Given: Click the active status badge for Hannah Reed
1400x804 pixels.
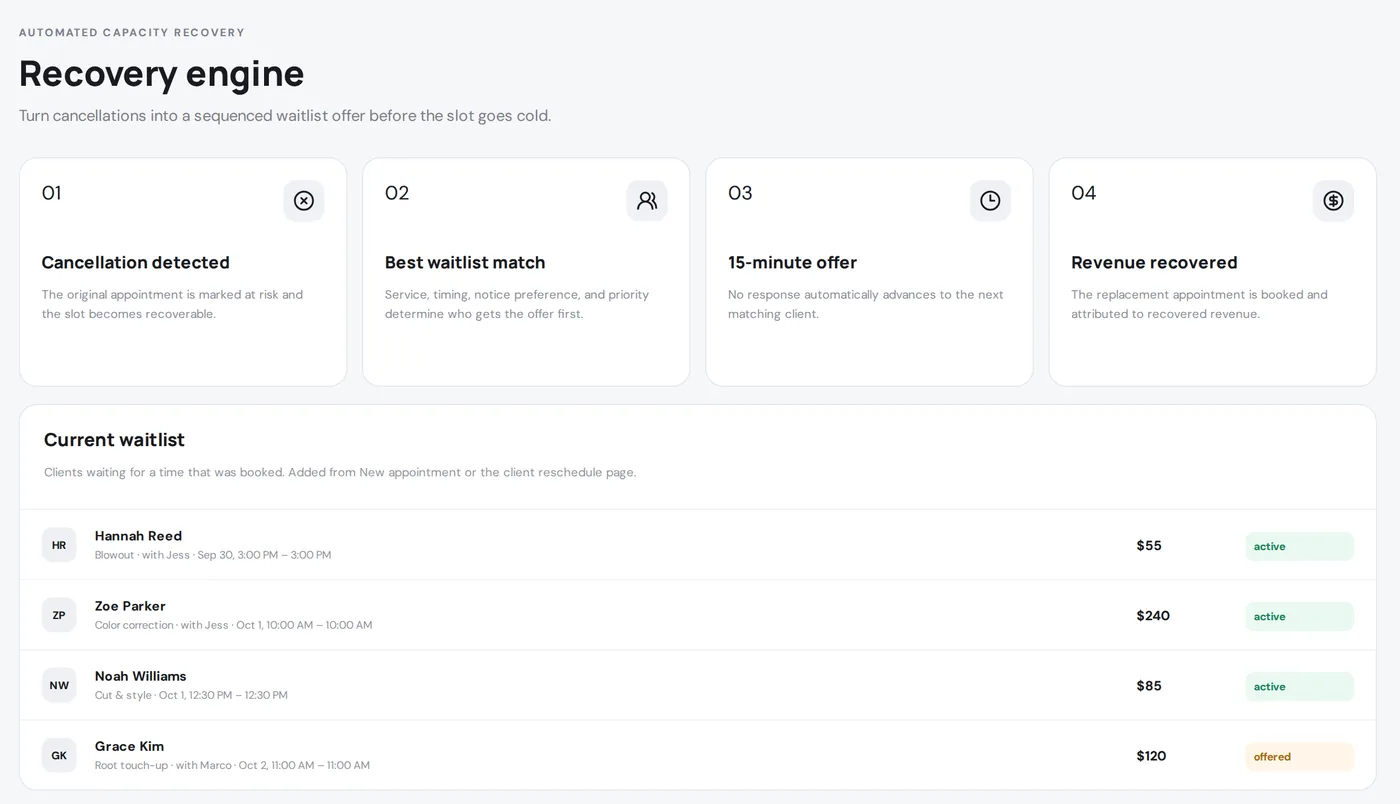Looking at the screenshot, I should point(1299,546).
